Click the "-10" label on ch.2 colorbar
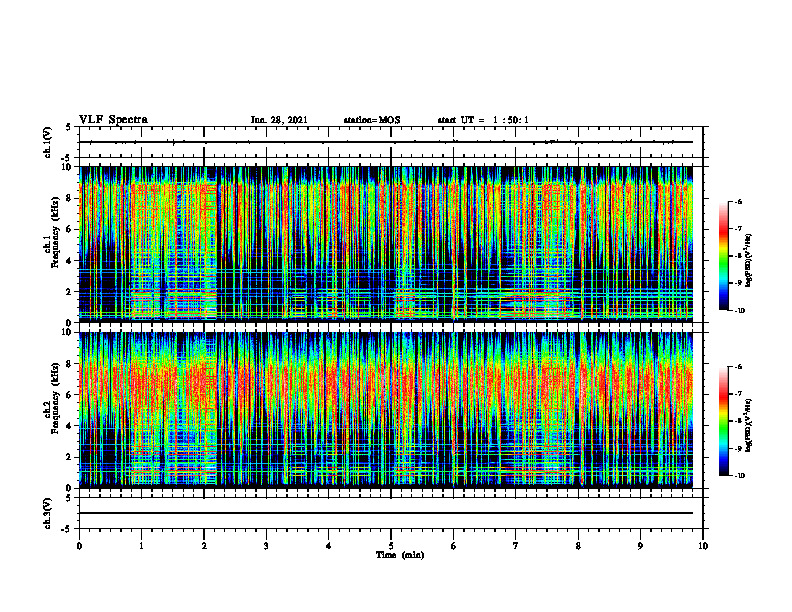Image resolution: width=792 pixels, height=612 pixels. 739,476
